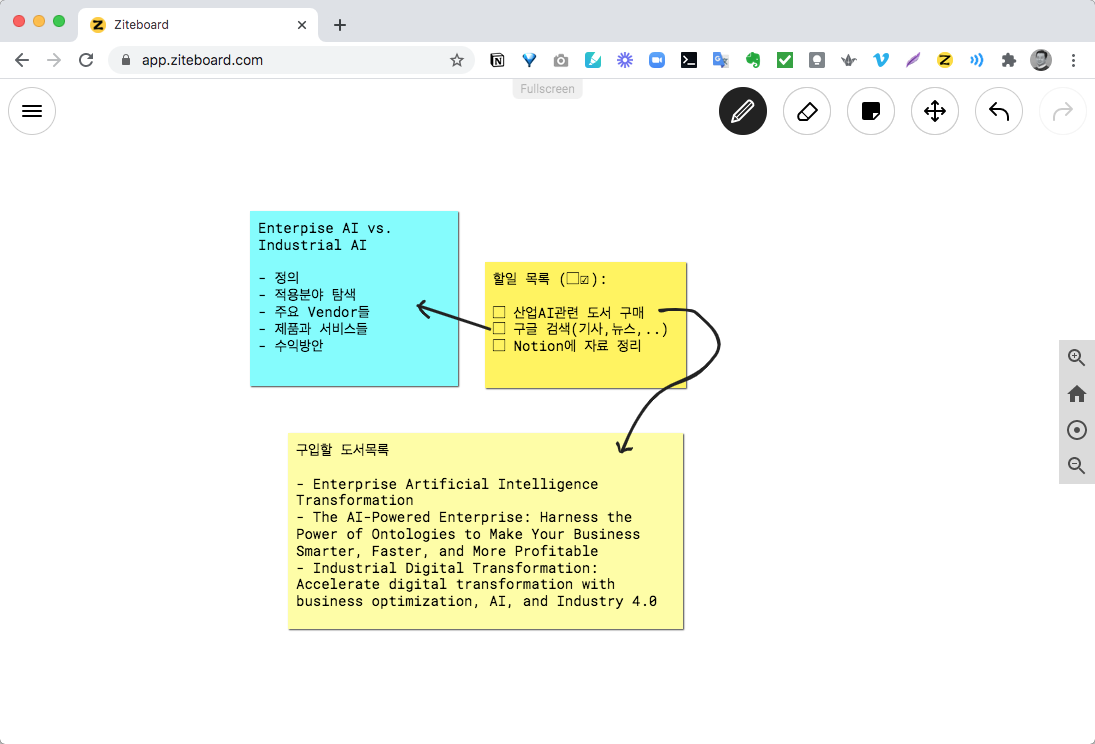Screen dimensions: 1095x744
Task: Open the Ziteboard hamburger menu
Action: pyautogui.click(x=32, y=111)
